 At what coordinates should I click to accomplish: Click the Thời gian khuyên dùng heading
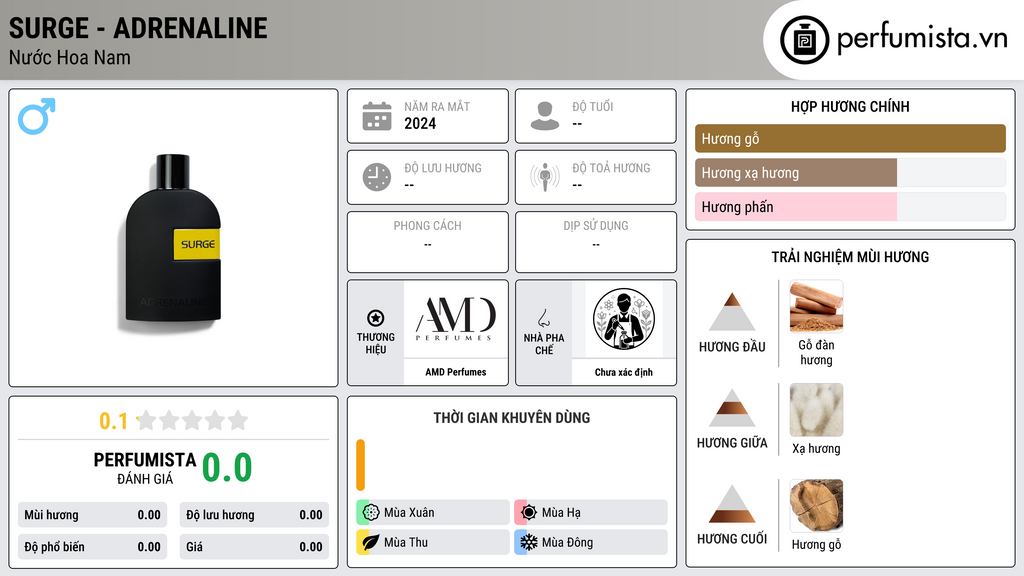coord(512,417)
